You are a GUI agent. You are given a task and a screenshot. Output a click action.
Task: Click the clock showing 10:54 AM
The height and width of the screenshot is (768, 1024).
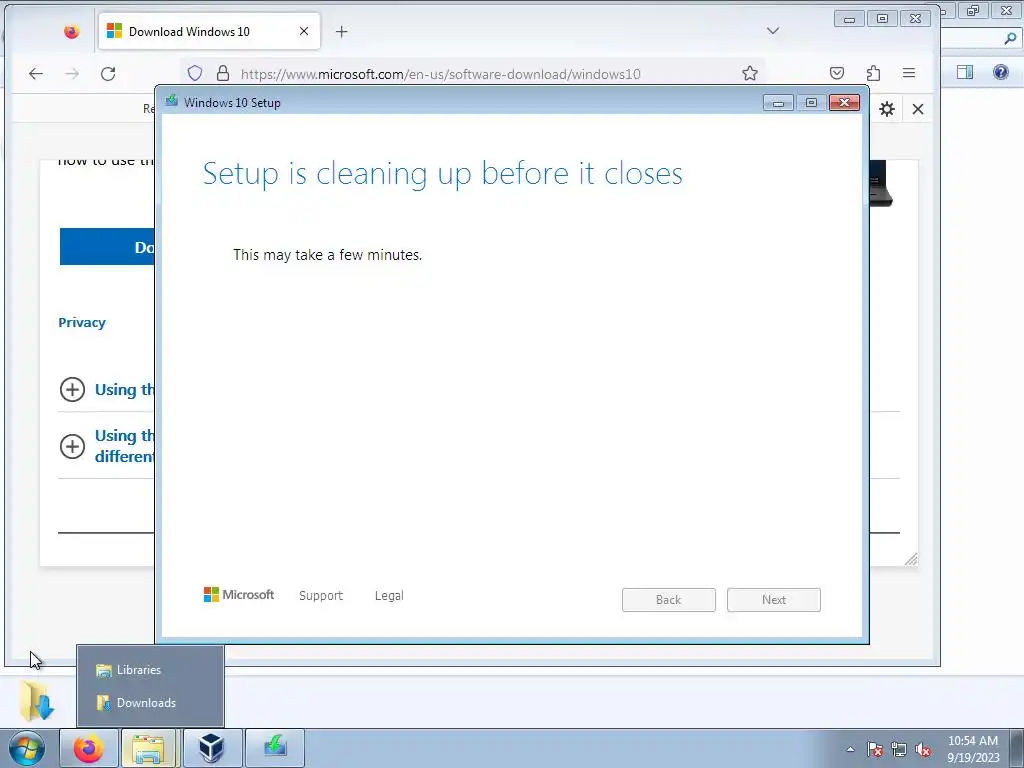click(x=973, y=749)
